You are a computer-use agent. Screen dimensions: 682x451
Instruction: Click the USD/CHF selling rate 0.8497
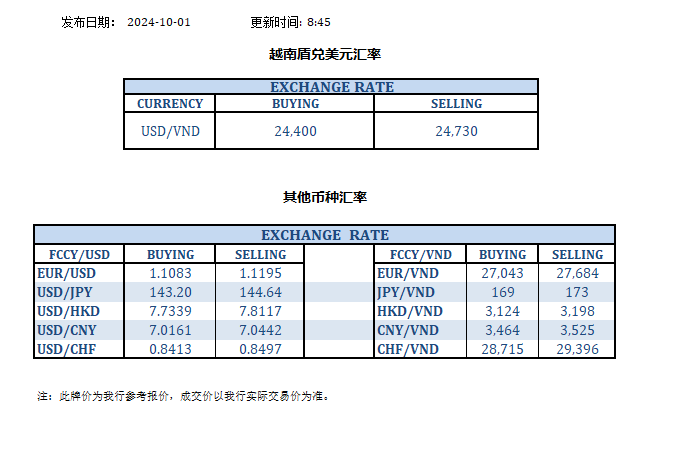pos(260,349)
